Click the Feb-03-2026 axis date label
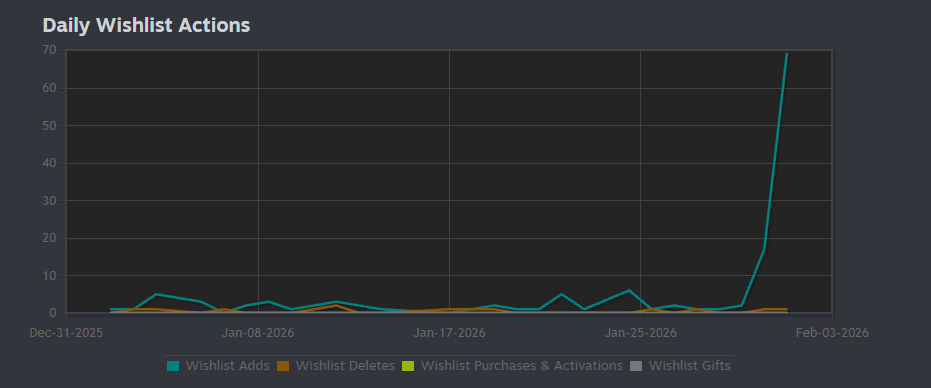 pyautogui.click(x=832, y=333)
